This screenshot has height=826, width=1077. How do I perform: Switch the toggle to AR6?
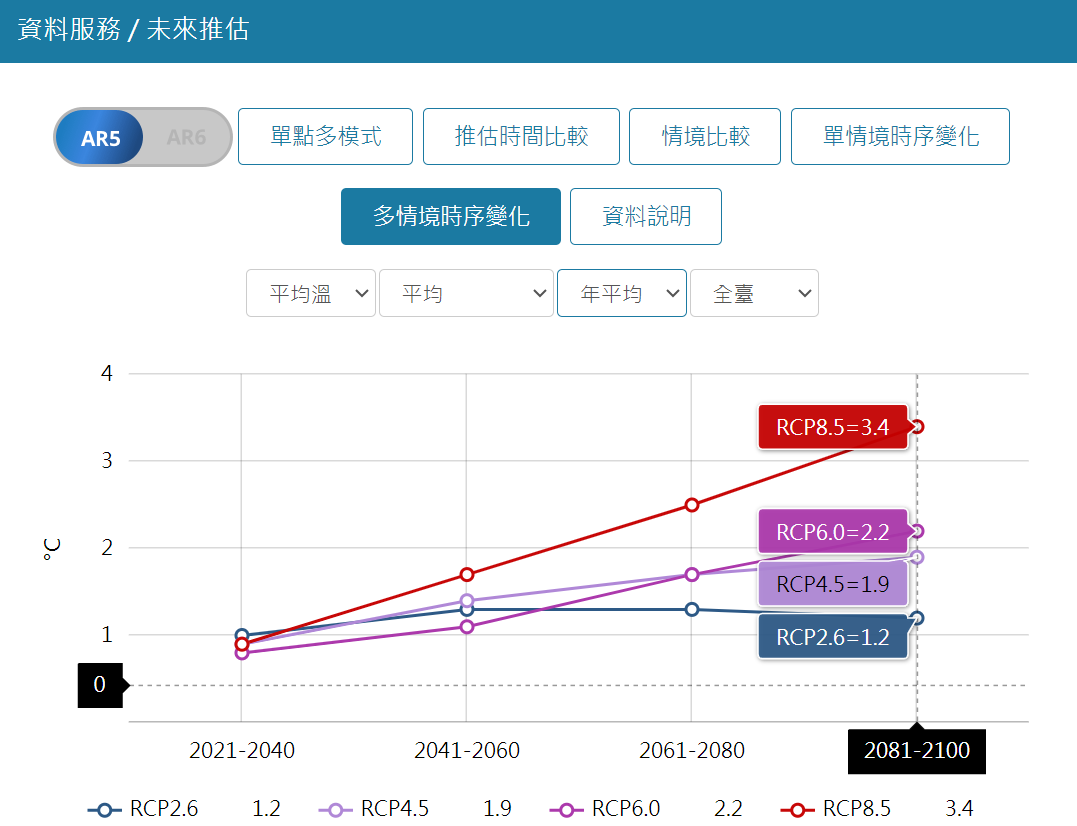pos(186,137)
